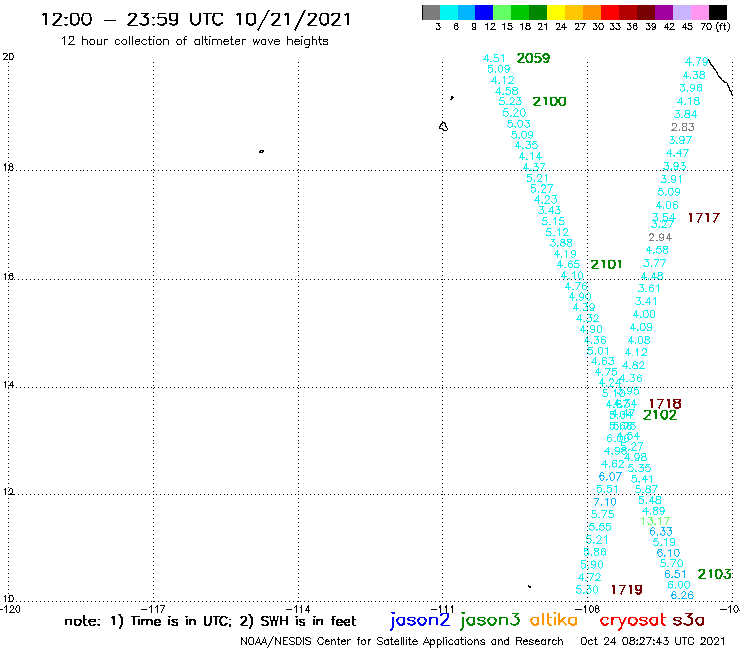Click the 5.90 wave height value
Viewport: 740px width, 650px height.
pyautogui.click(x=592, y=565)
